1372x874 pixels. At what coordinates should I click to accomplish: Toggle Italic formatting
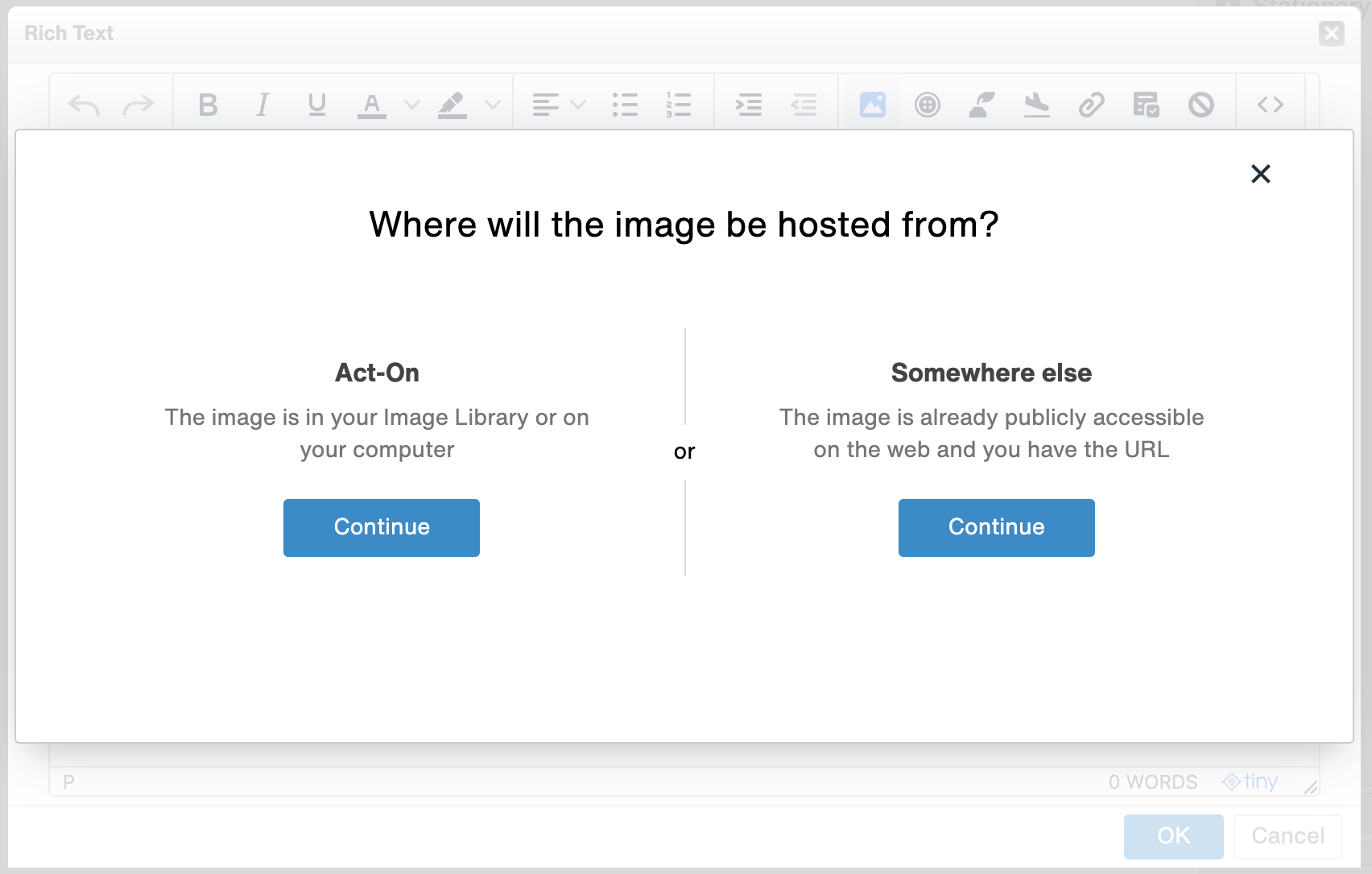[x=262, y=105]
